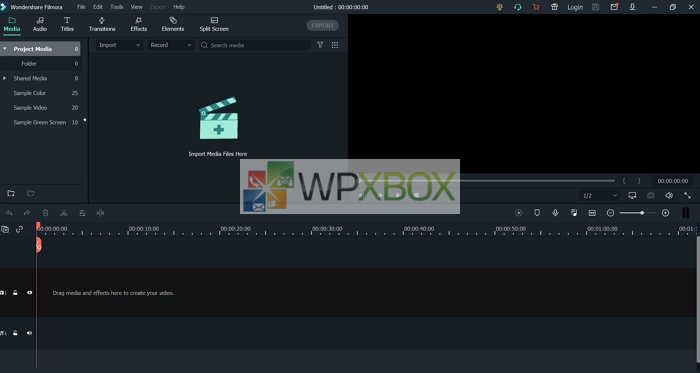
Task: Adjust the timeline zoom slider
Action: [638, 213]
